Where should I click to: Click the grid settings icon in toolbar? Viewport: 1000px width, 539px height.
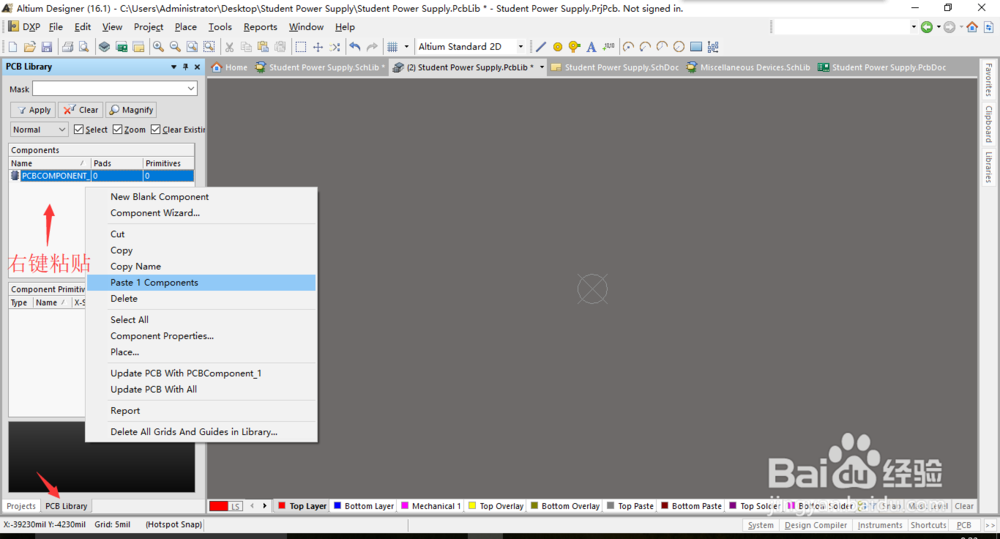coord(393,47)
